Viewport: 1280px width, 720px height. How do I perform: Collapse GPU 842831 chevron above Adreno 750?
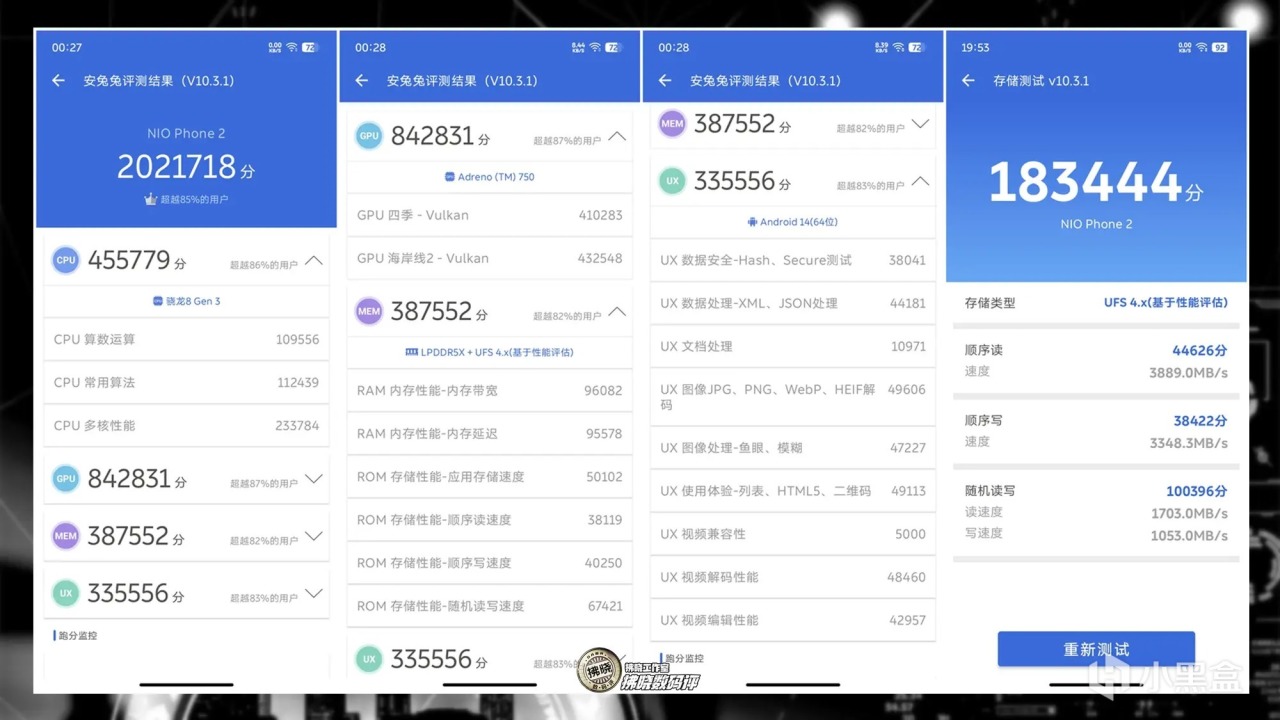pyautogui.click(x=617, y=136)
